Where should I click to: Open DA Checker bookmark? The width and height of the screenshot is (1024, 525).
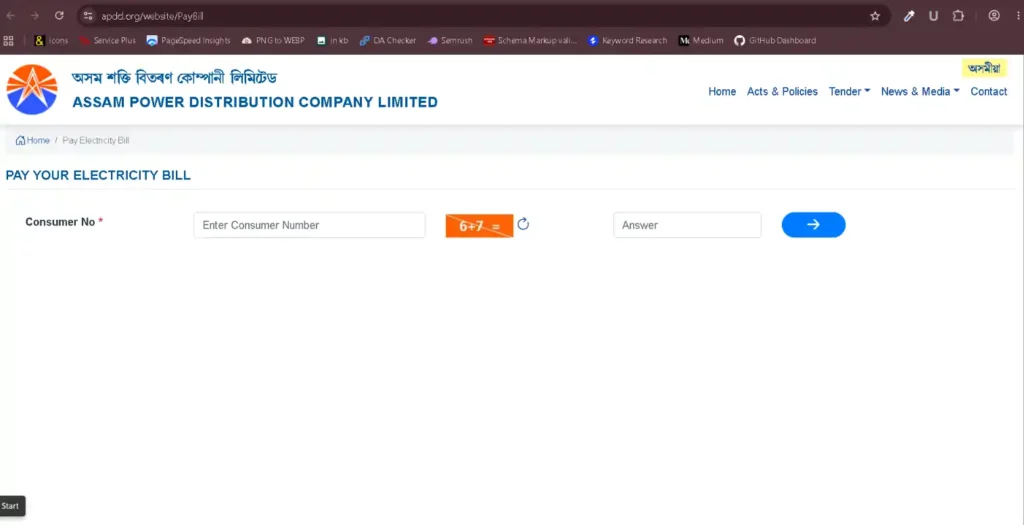coord(388,40)
